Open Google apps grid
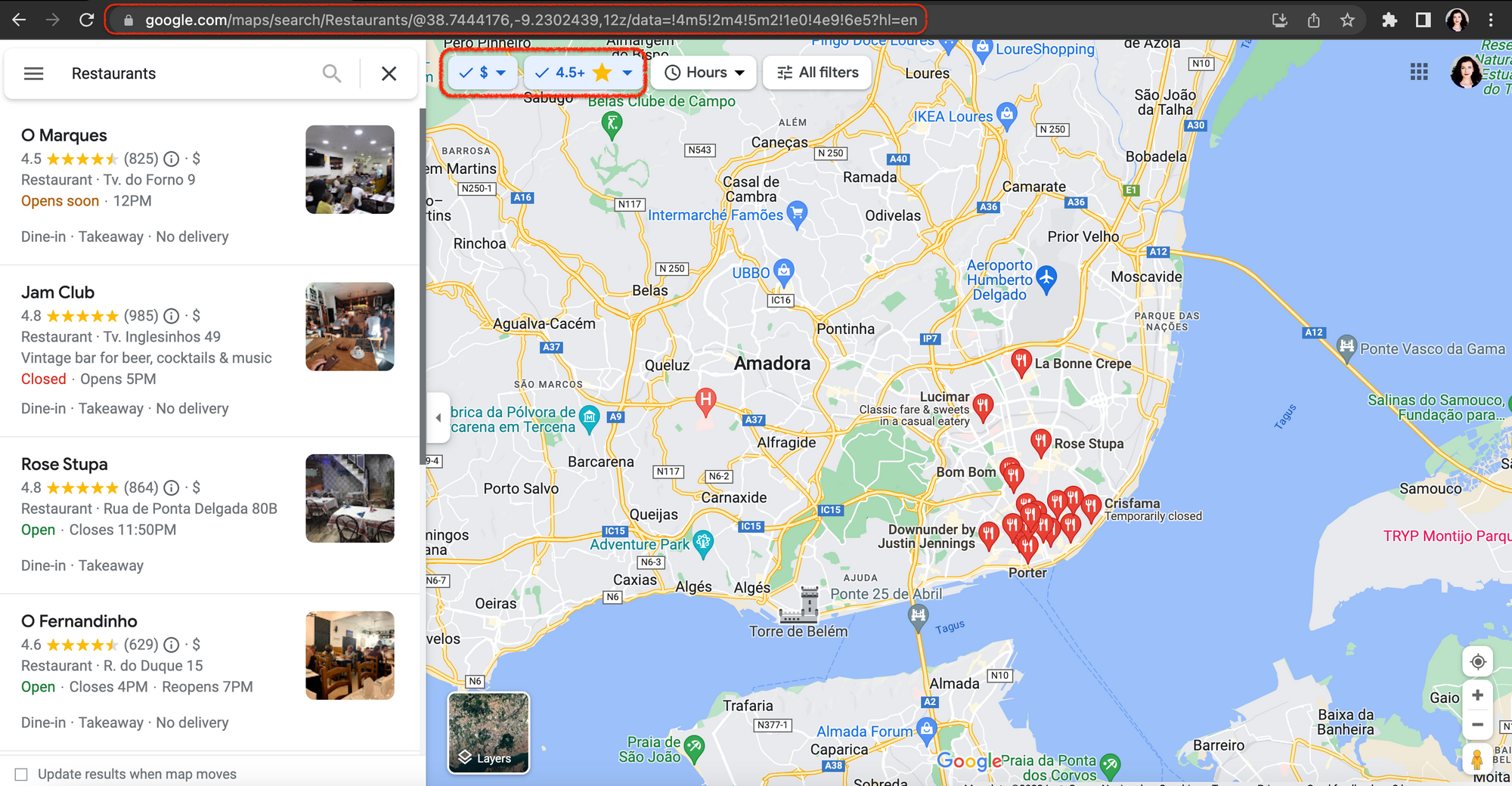Screen dimensions: 1512x786 pyautogui.click(x=1419, y=72)
